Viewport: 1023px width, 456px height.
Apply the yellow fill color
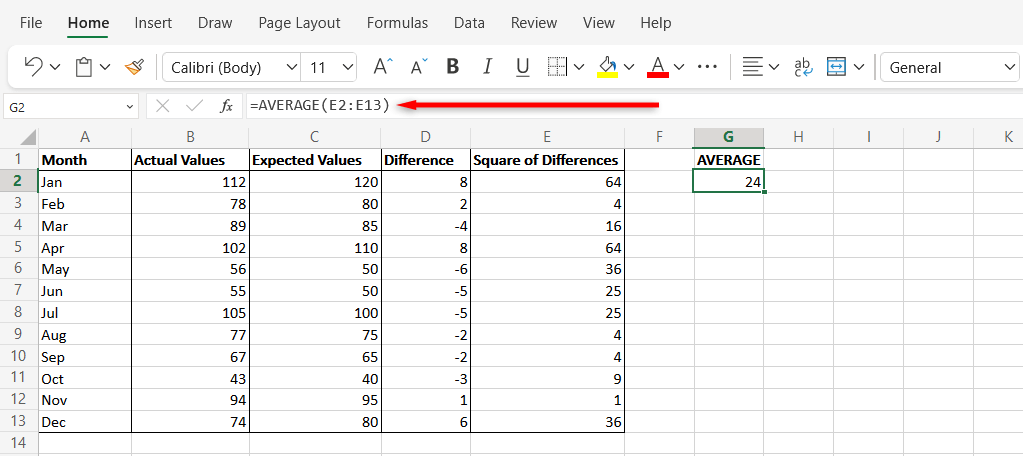pos(607,67)
